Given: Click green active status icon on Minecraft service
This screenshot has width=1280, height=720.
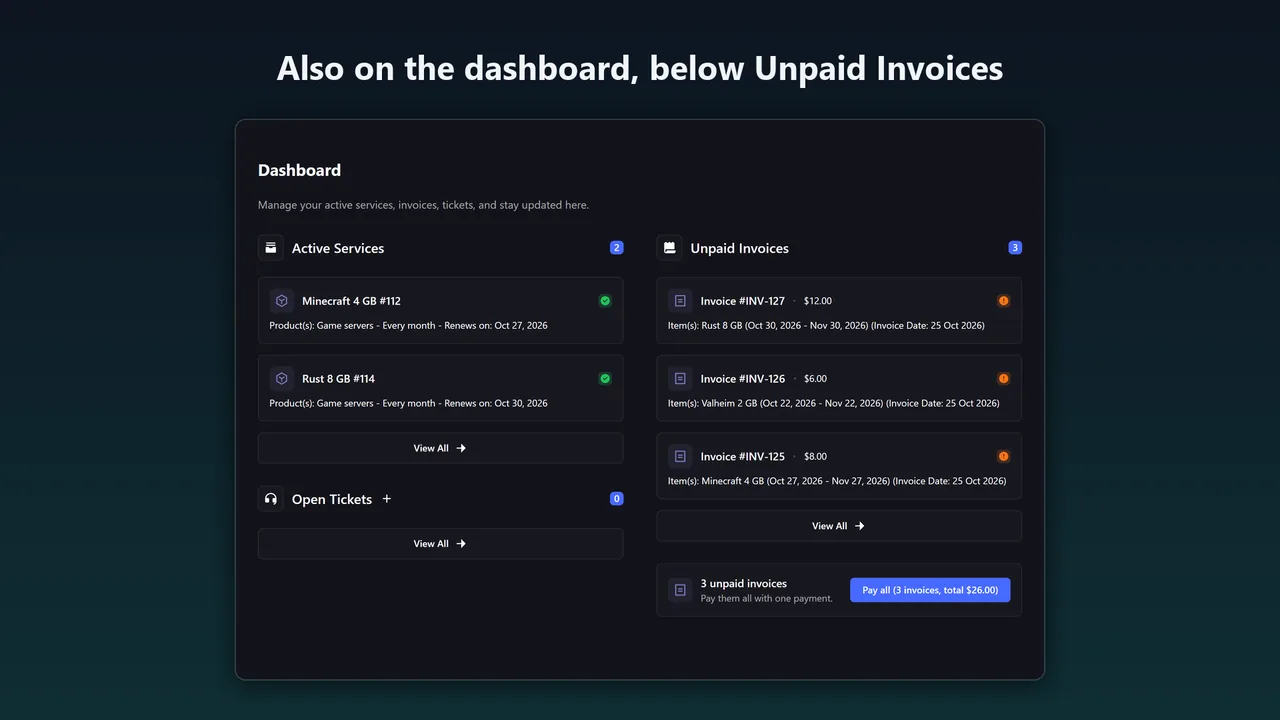Looking at the screenshot, I should pos(605,301).
